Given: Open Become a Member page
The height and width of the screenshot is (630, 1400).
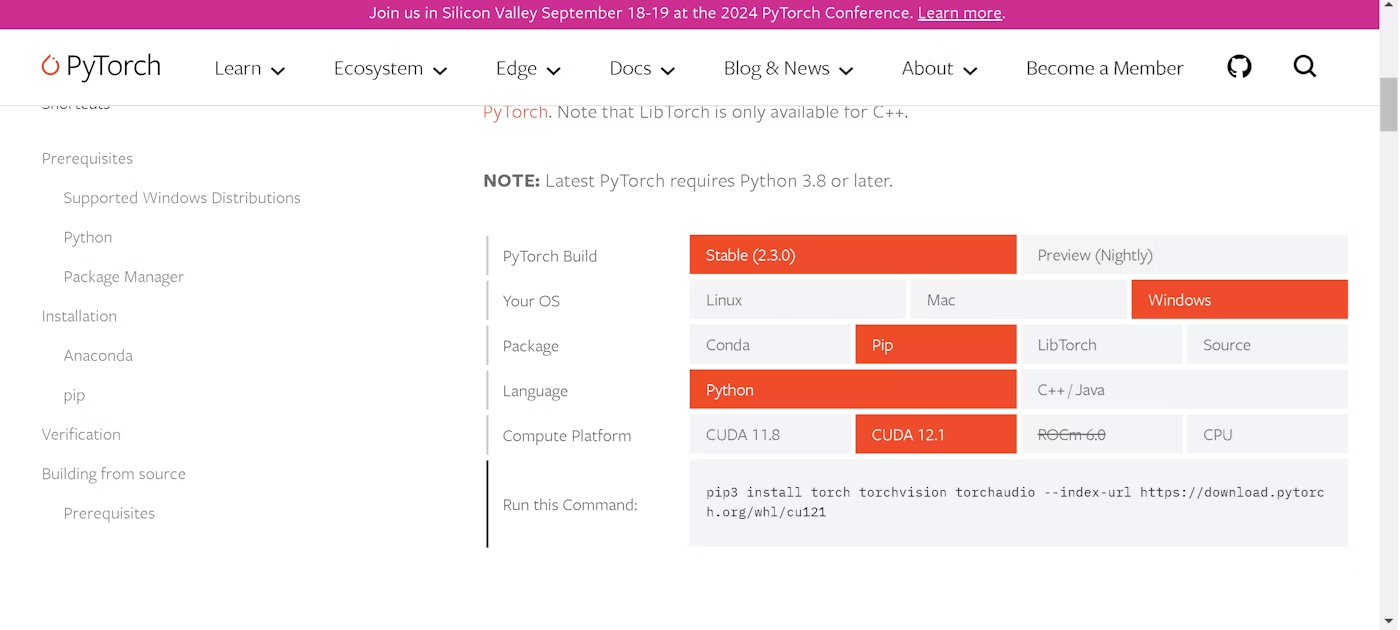Looking at the screenshot, I should 1104,68.
